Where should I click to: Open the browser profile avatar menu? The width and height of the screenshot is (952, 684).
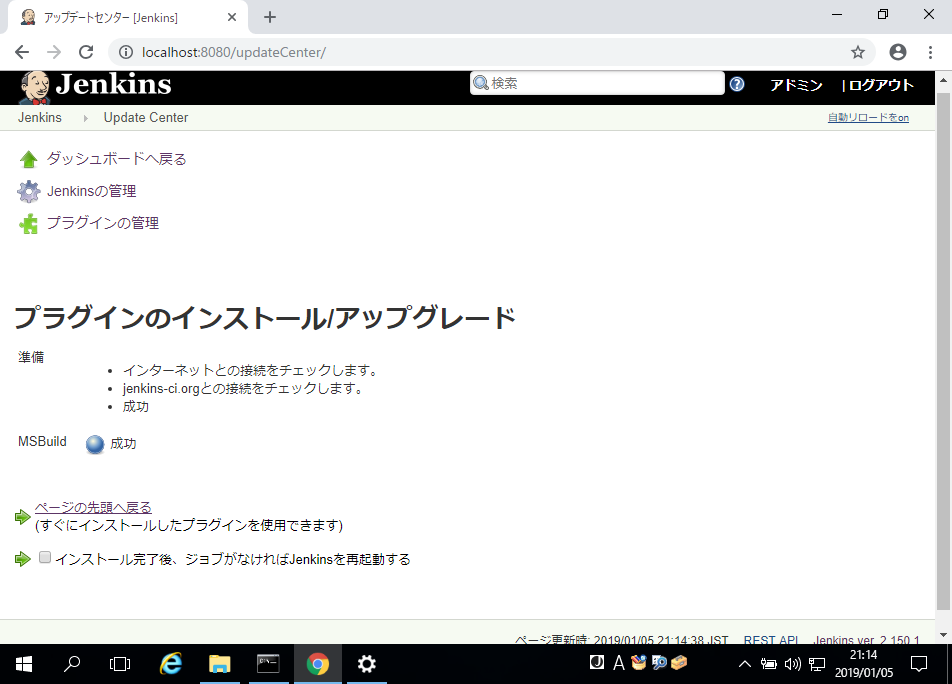point(897,51)
